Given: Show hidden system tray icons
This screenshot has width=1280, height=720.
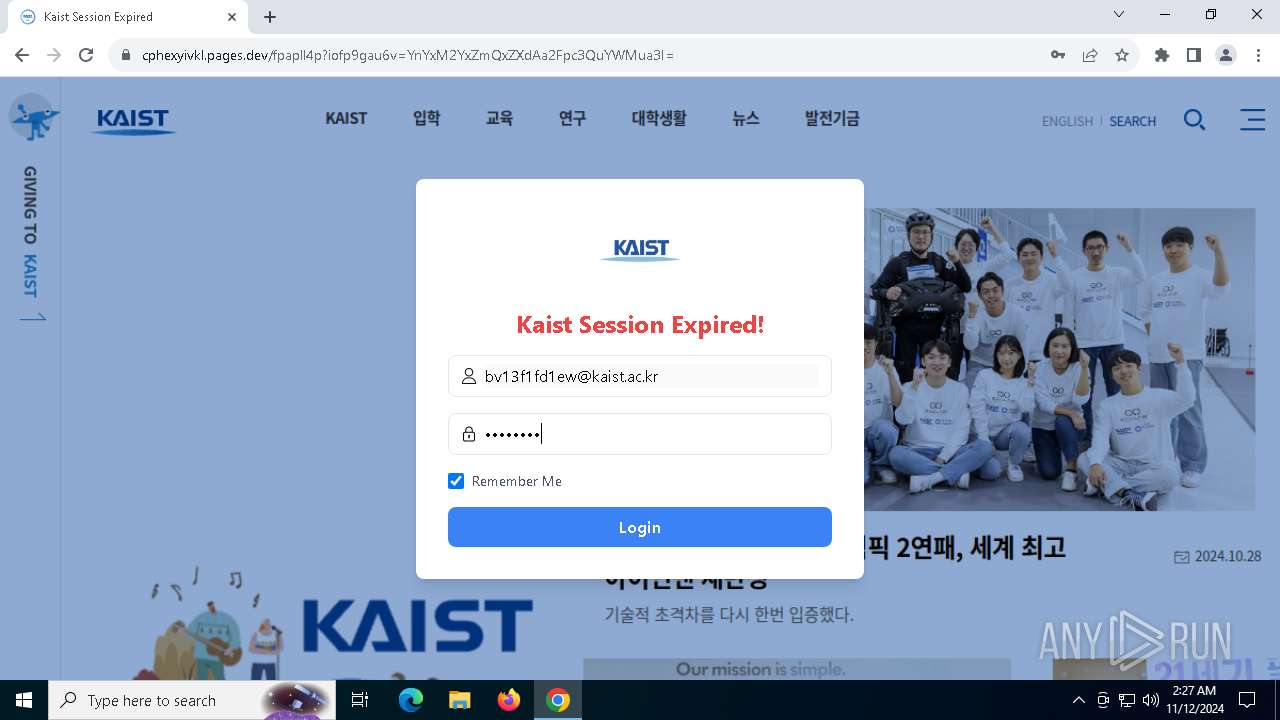Looking at the screenshot, I should coord(1078,700).
